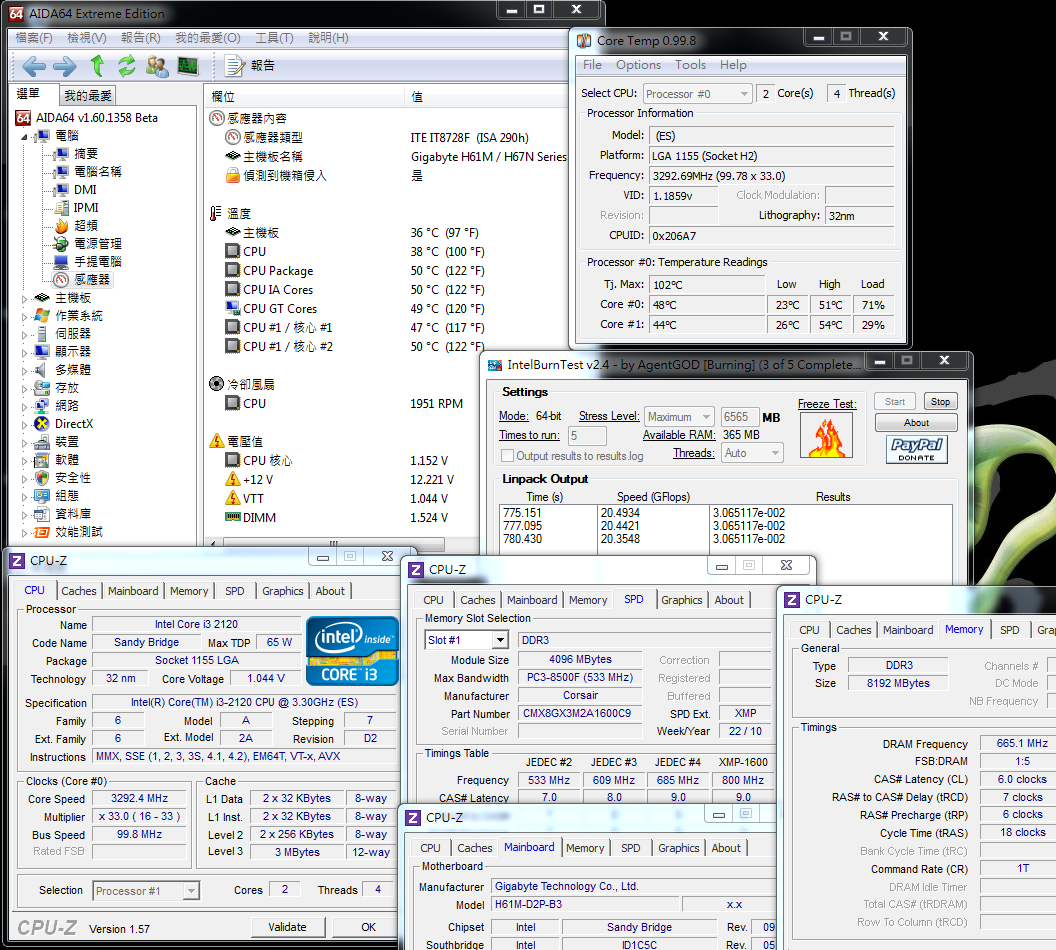
Task: Open the Tools menu in Core Temp
Action: click(690, 65)
